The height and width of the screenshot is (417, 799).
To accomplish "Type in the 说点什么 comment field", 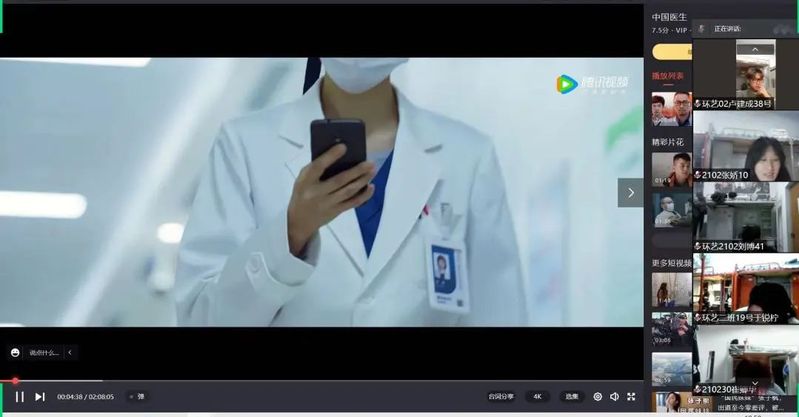I will pos(44,352).
